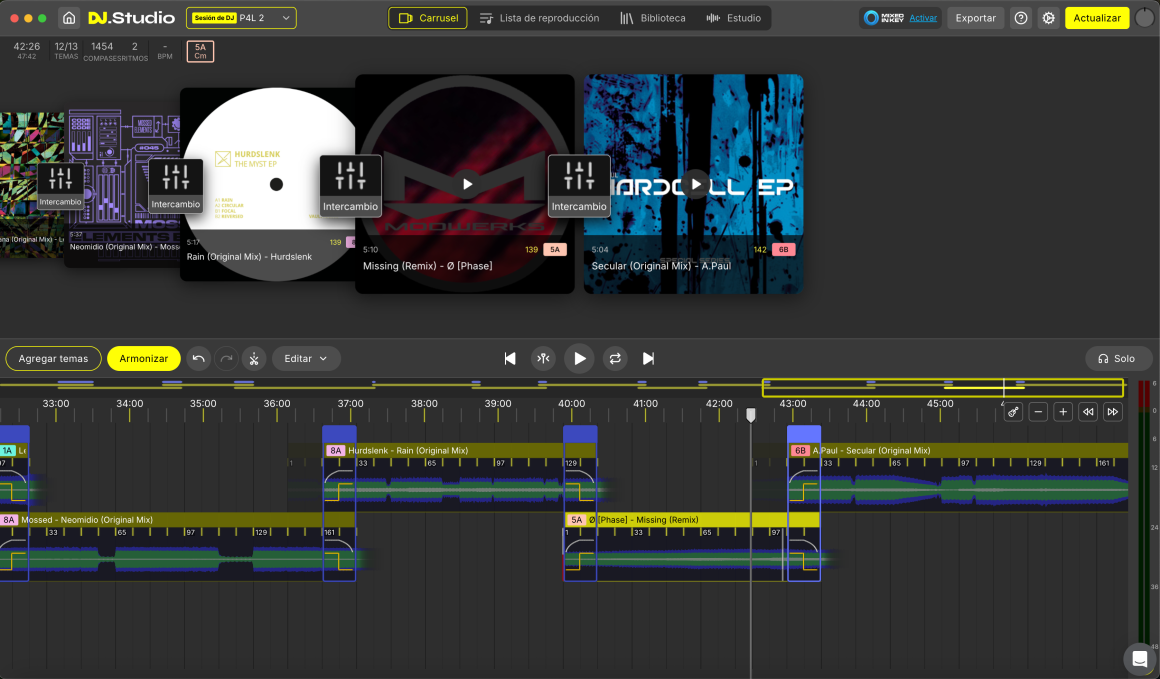Open the Sesión de DJ P4L 2 dropdown

pyautogui.click(x=241, y=18)
